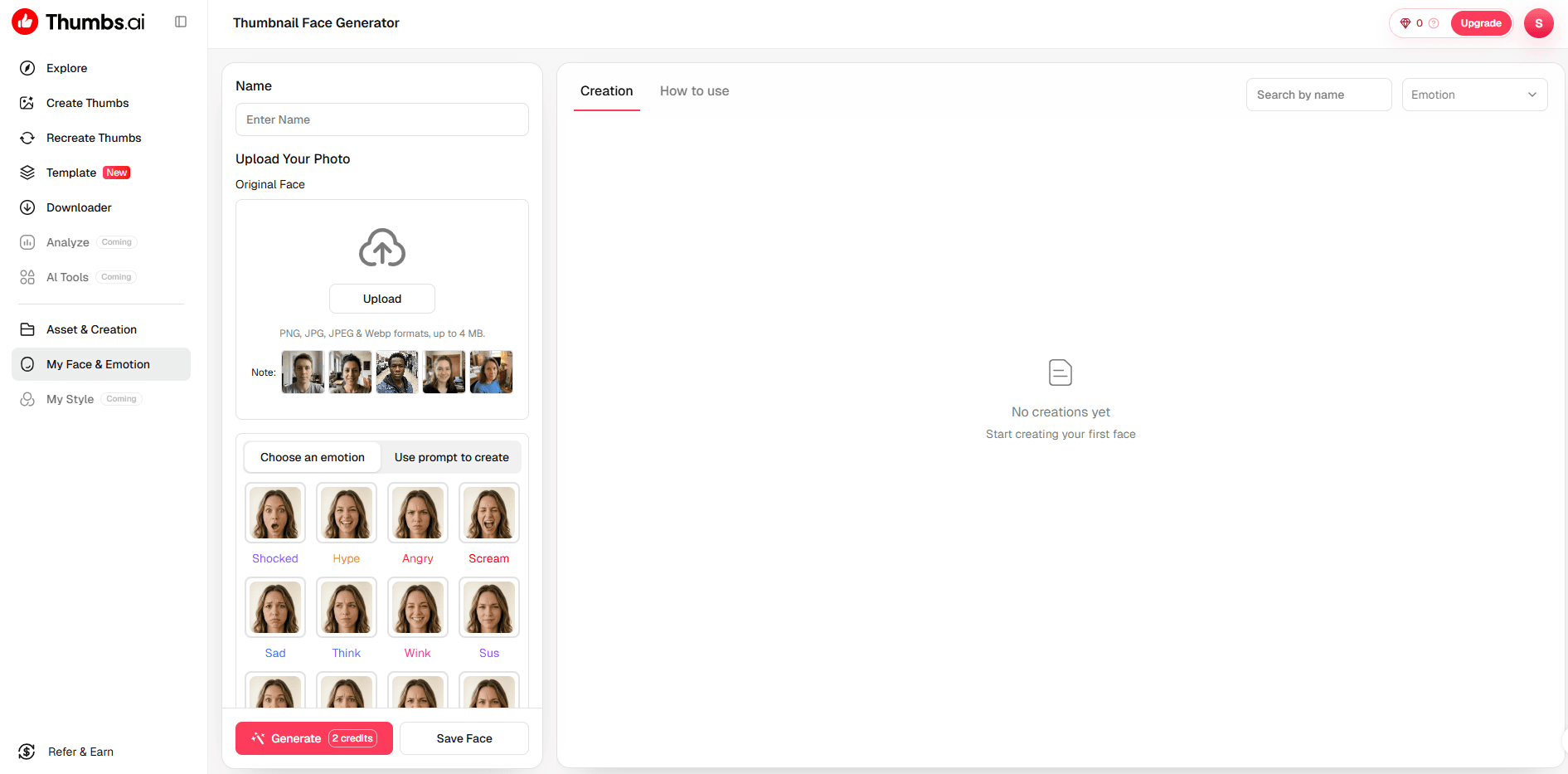Image resolution: width=1568 pixels, height=774 pixels.
Task: Click the Create Thumbs icon
Action: 27,103
